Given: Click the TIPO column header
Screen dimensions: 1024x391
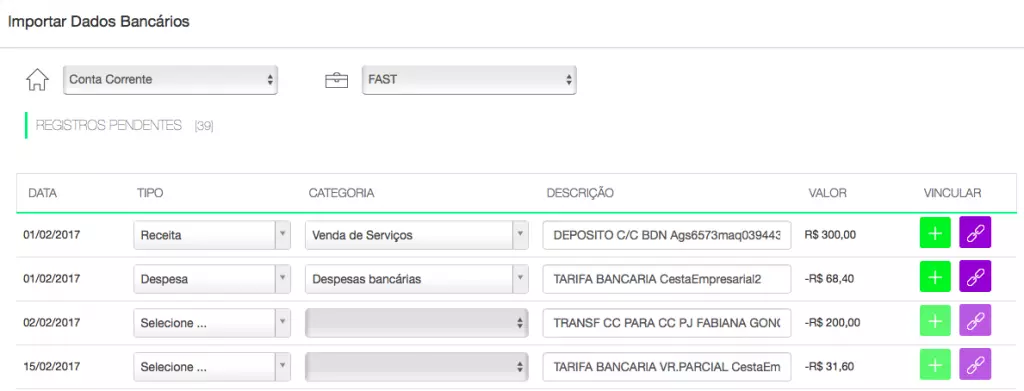Looking at the screenshot, I should click(150, 193).
